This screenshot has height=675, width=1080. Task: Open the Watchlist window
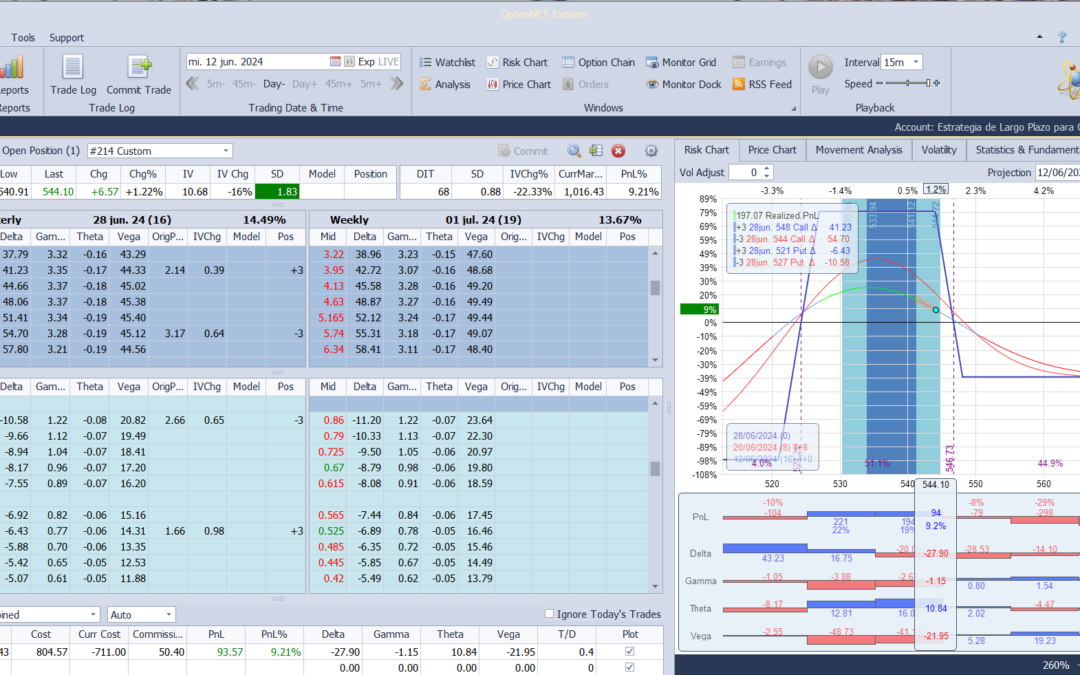pos(447,62)
